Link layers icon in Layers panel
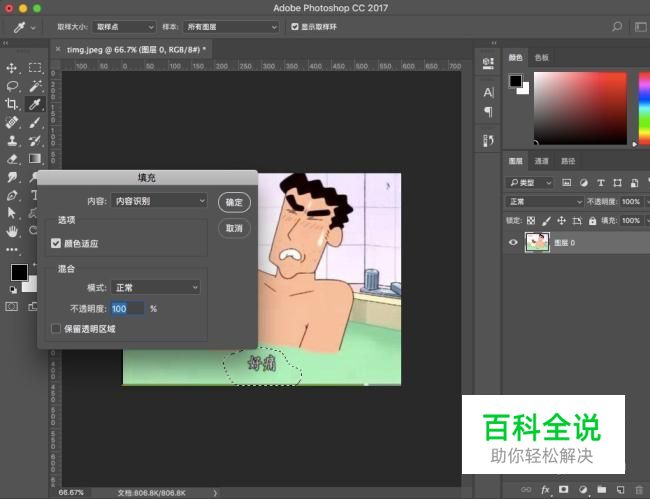This screenshot has width=650, height=499. [x=526, y=490]
